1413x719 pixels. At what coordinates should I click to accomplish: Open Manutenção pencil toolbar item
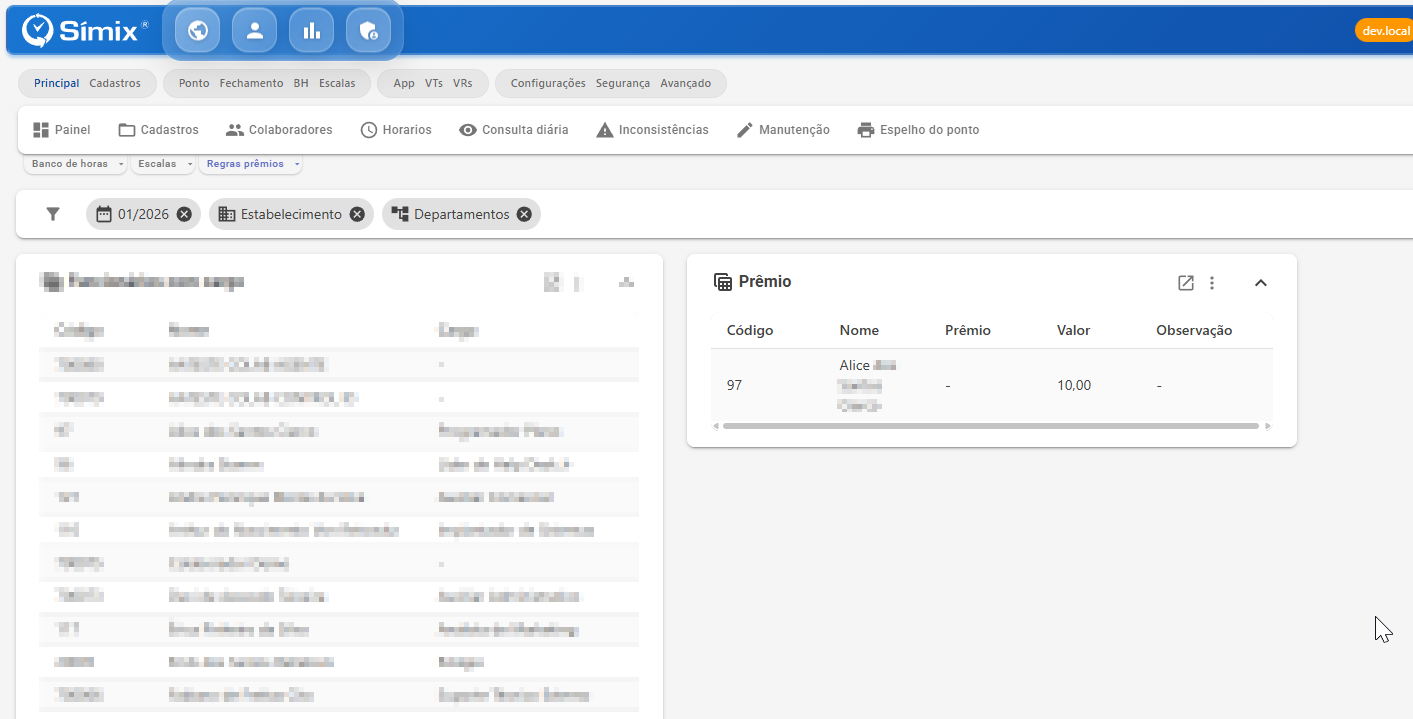pos(783,130)
